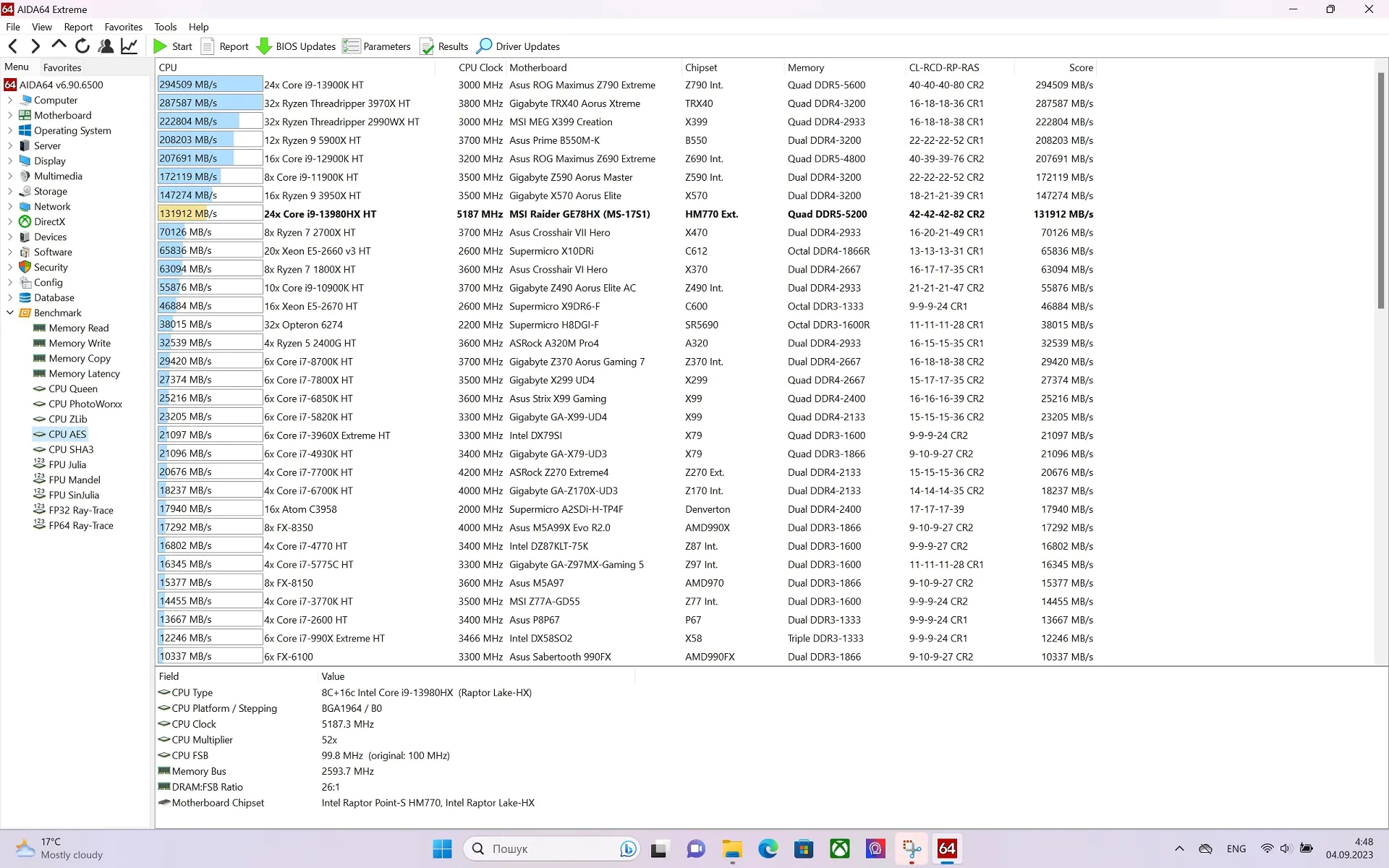Viewport: 1389px width, 868px height.
Task: Select the FP64 Ray-Trace benchmark icon
Action: pyautogui.click(x=40, y=525)
